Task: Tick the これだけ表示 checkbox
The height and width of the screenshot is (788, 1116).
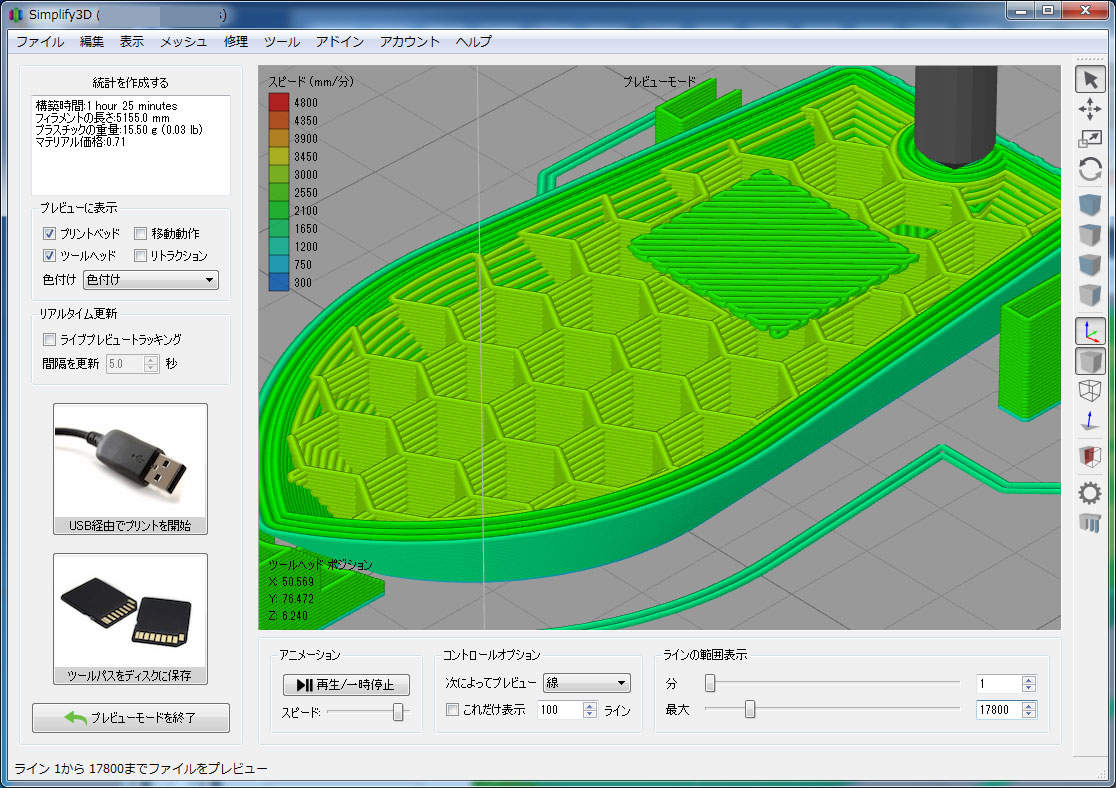Action: [x=453, y=710]
